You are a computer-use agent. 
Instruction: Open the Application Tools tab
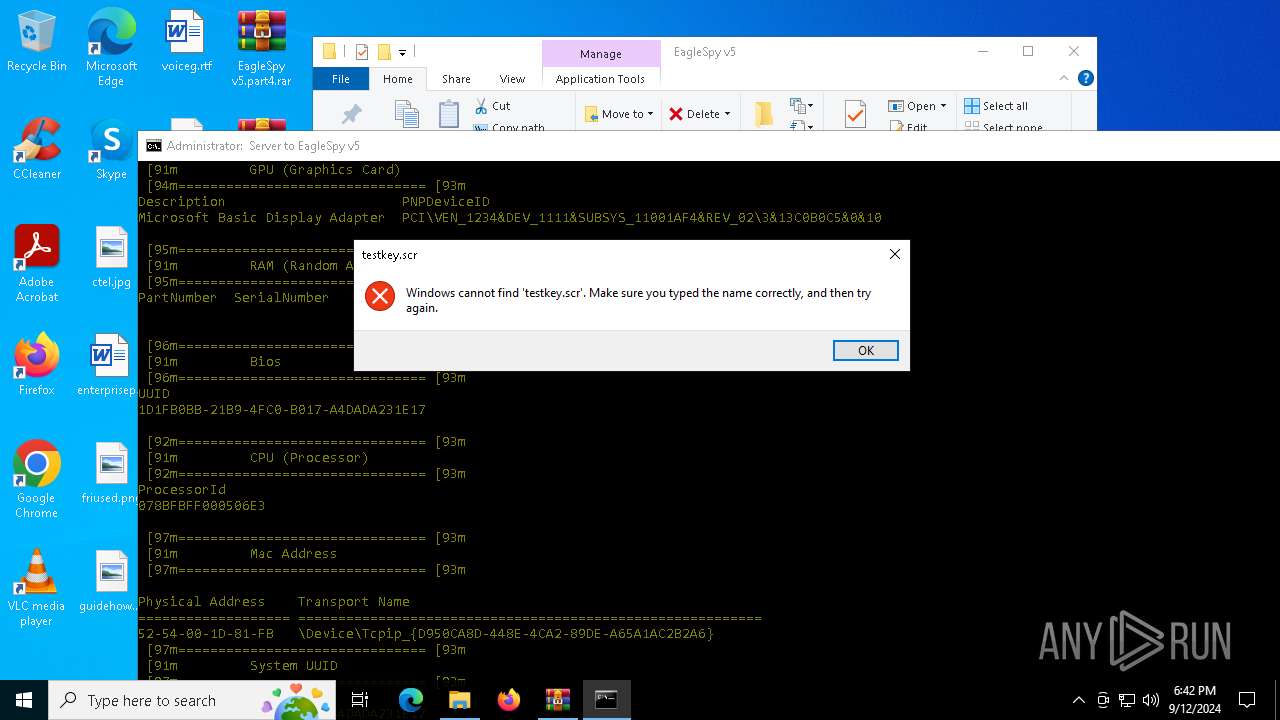600,79
